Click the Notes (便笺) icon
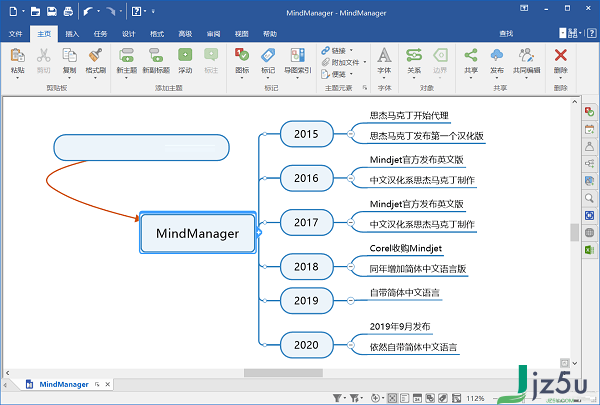Viewport: 600px width, 405px height. pyautogui.click(x=325, y=74)
